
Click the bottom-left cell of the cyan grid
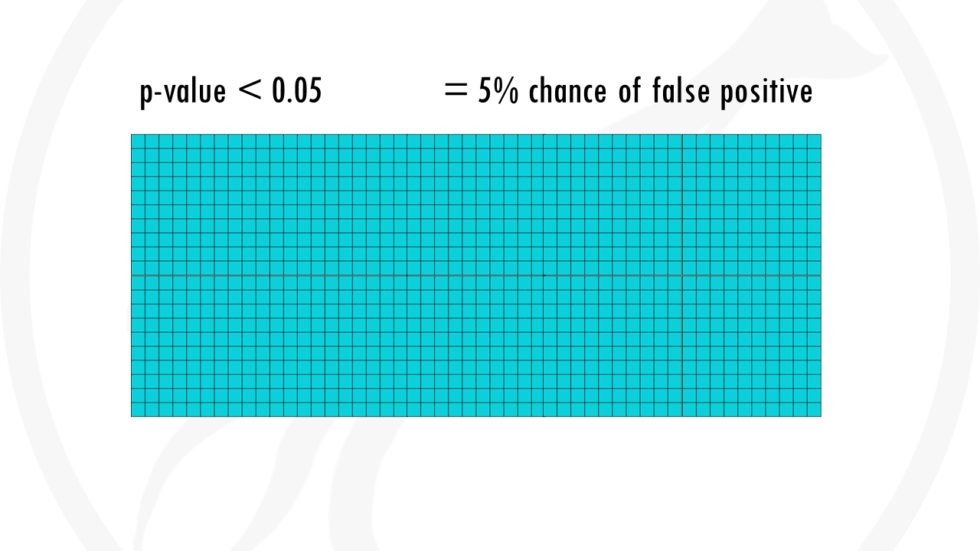[138, 409]
